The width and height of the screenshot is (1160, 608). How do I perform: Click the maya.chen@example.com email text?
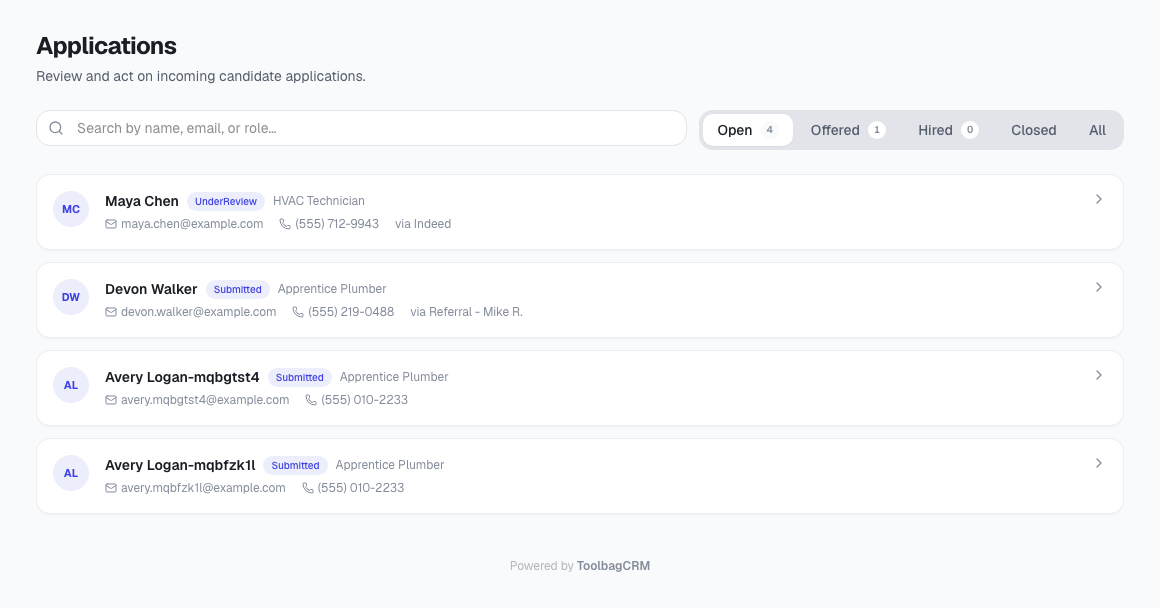[192, 224]
